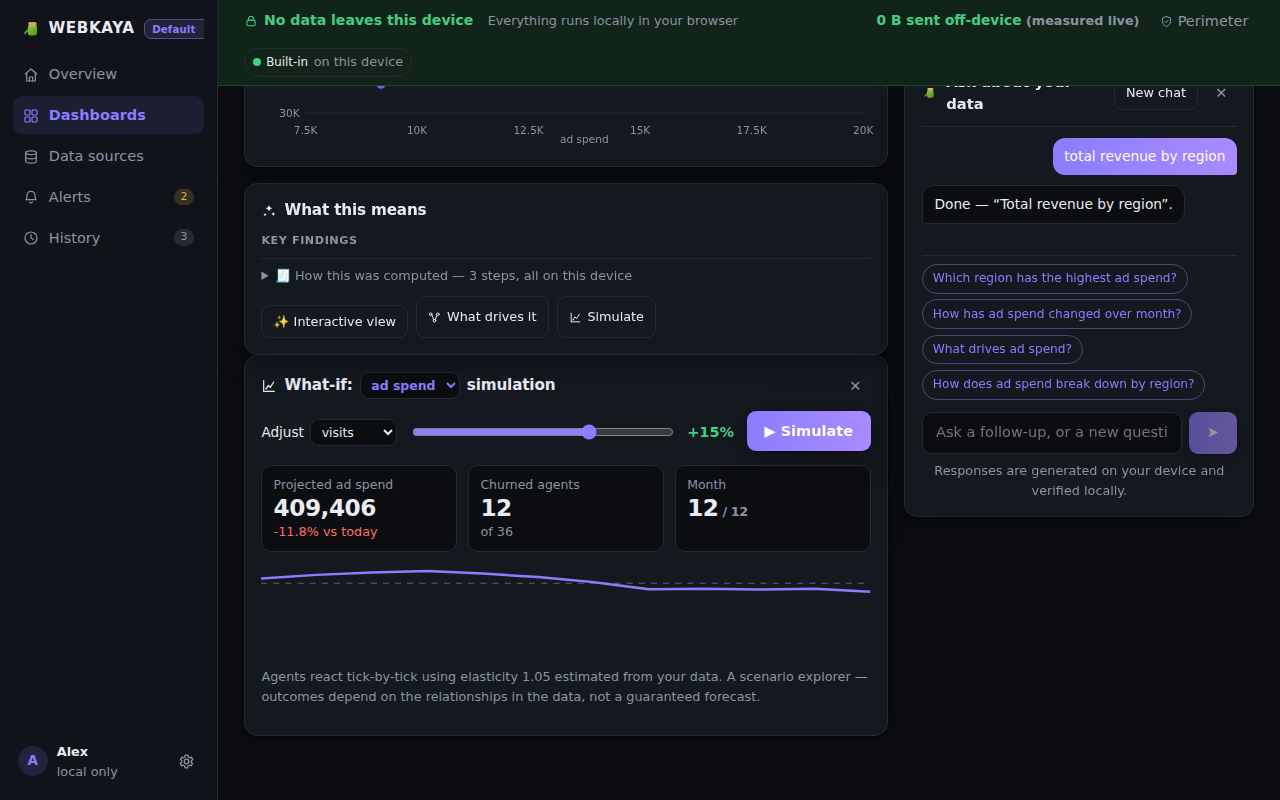Click the Alerts bell icon

(31, 197)
